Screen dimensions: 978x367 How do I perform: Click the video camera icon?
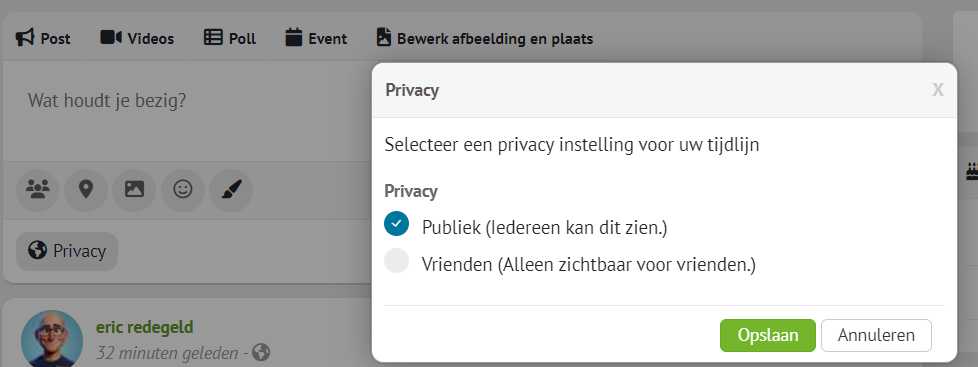[x=110, y=38]
